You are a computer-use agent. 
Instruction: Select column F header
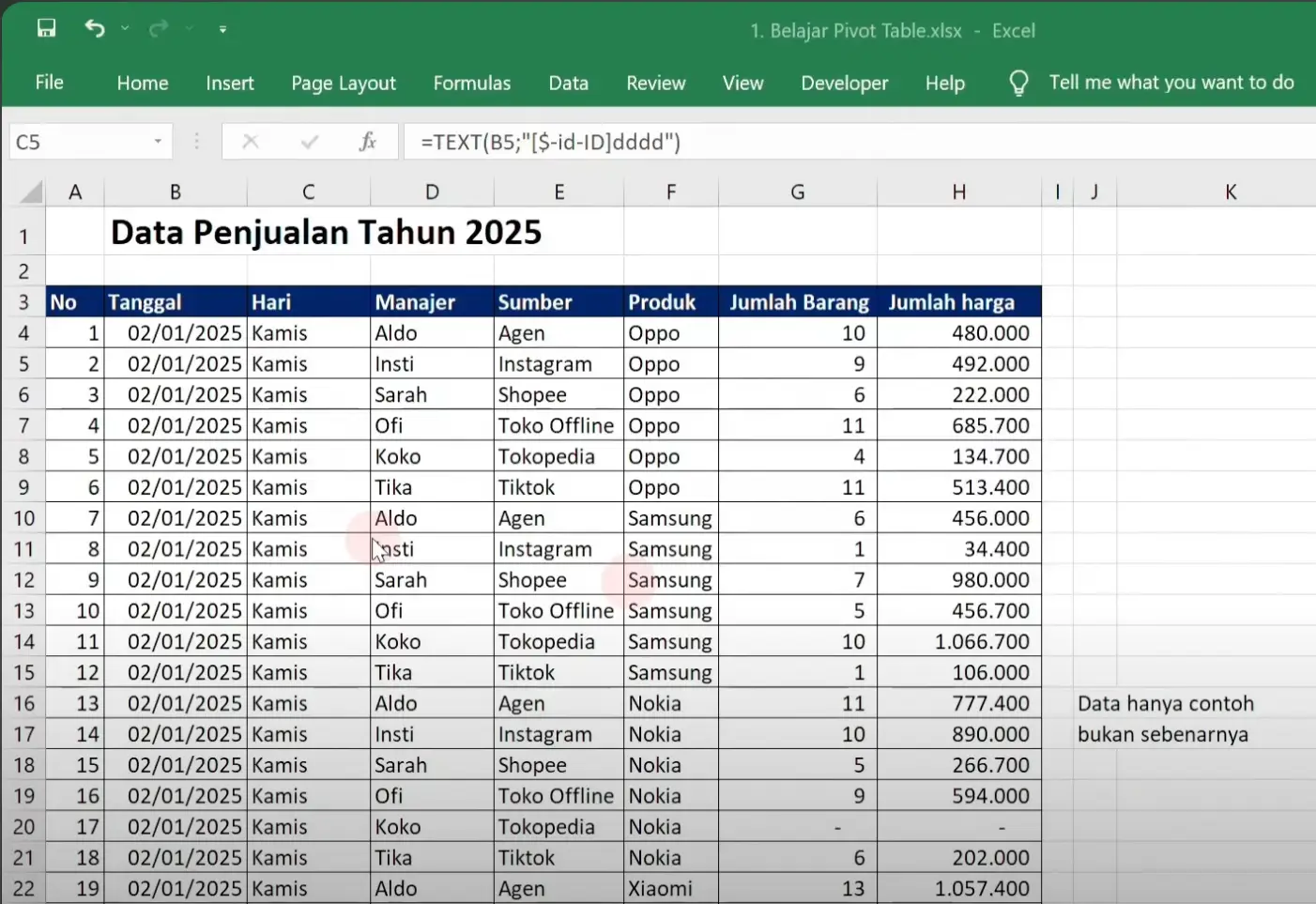pyautogui.click(x=671, y=192)
